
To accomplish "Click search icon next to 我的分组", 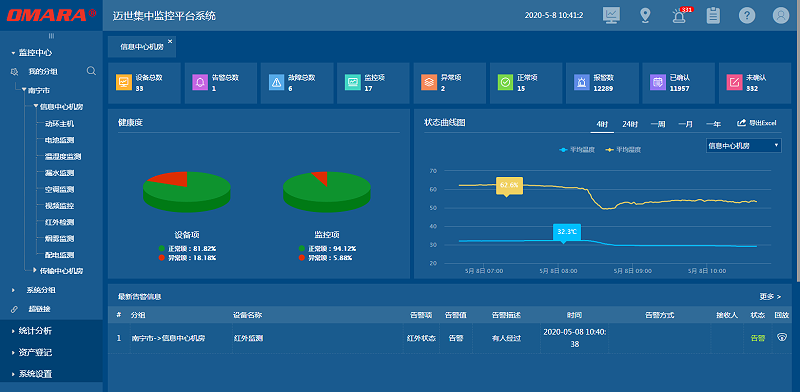I will coord(91,71).
